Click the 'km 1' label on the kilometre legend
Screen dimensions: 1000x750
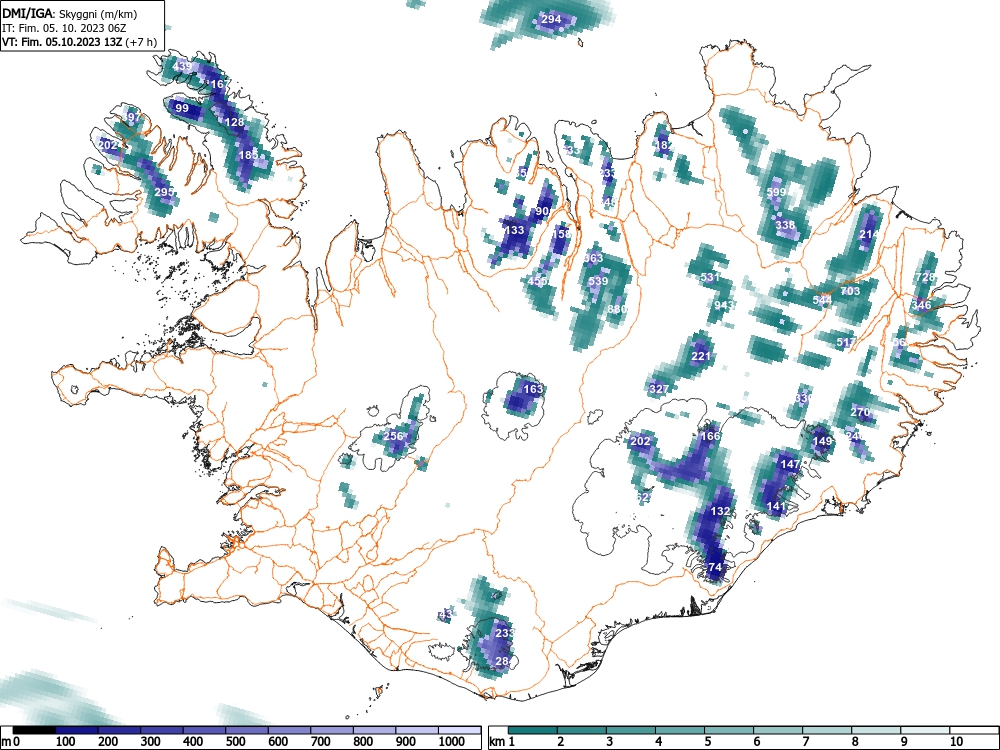501,742
